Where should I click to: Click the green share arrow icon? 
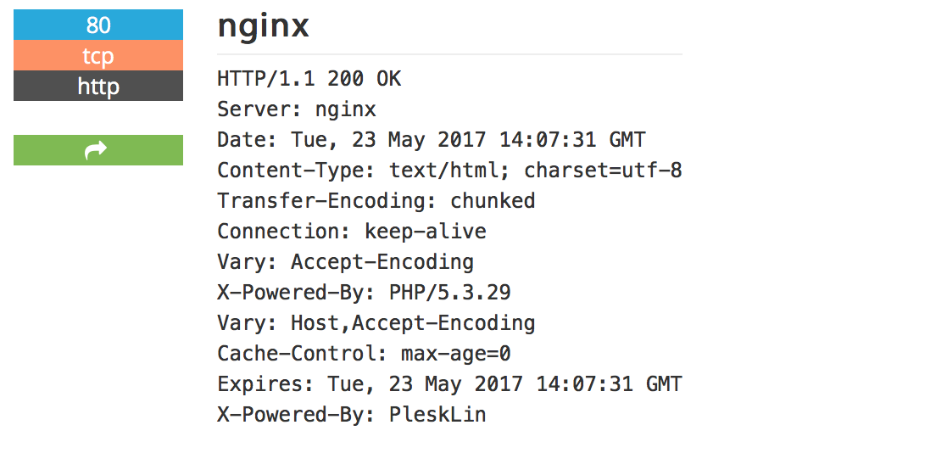pyautogui.click(x=97, y=150)
